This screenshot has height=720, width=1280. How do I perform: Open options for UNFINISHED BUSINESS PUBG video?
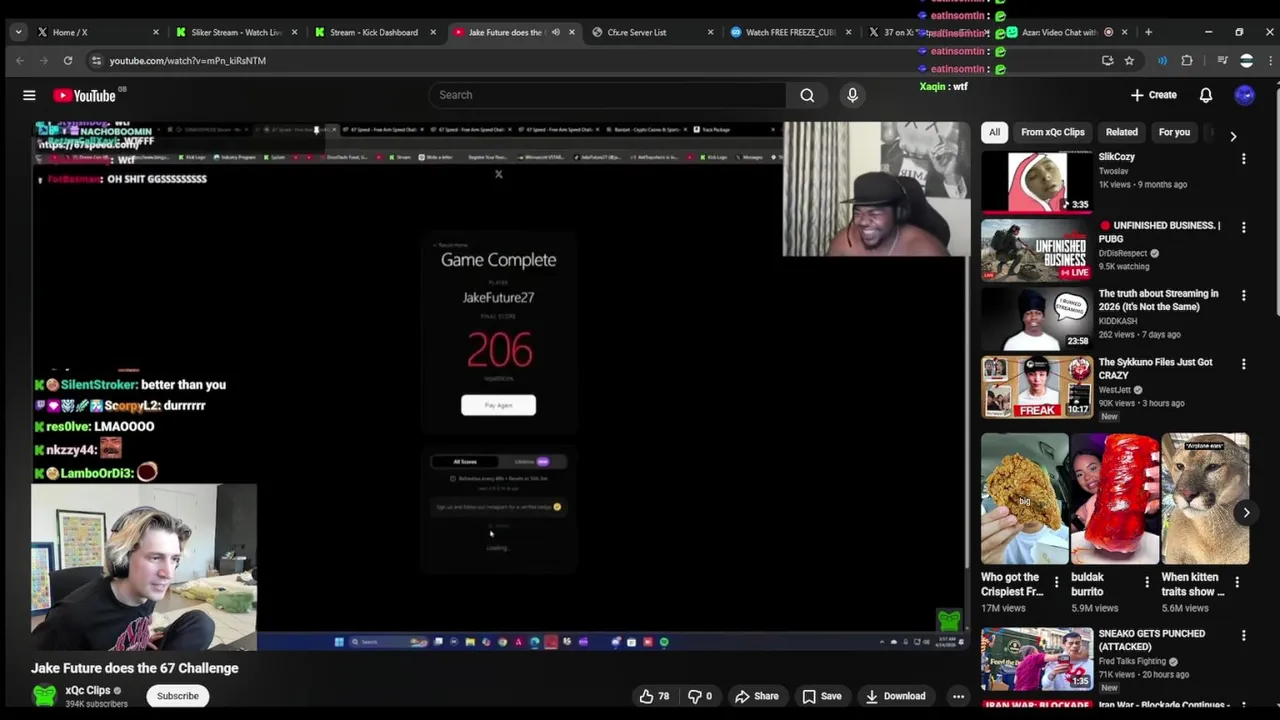tap(1243, 228)
